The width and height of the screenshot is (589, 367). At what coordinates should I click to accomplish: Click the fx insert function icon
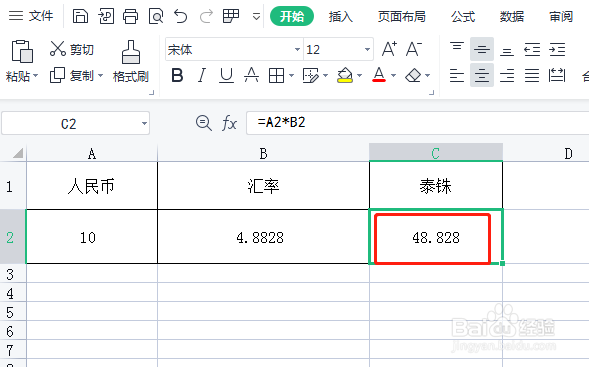coord(229,123)
